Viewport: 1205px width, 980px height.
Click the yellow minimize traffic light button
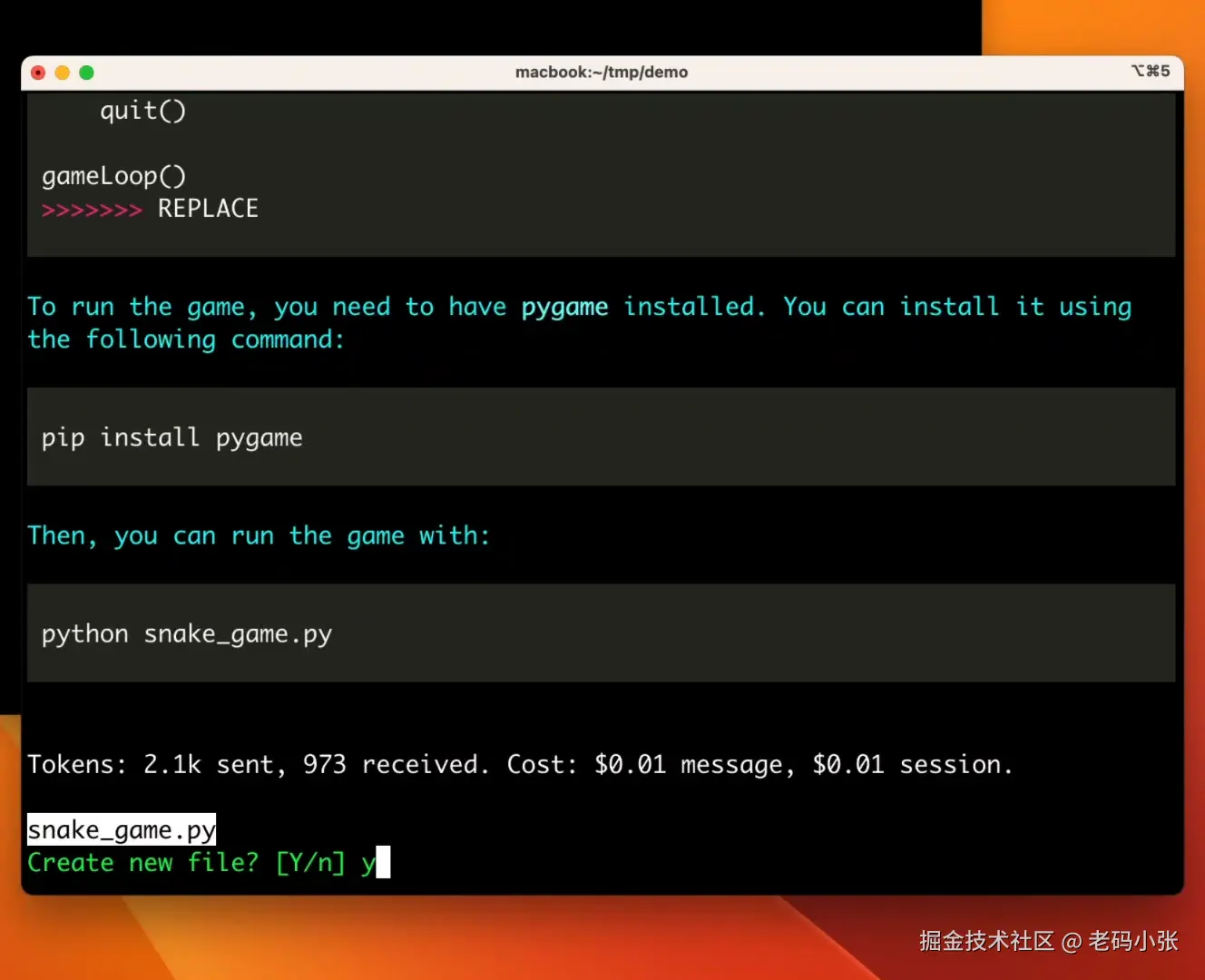pyautogui.click(x=62, y=73)
